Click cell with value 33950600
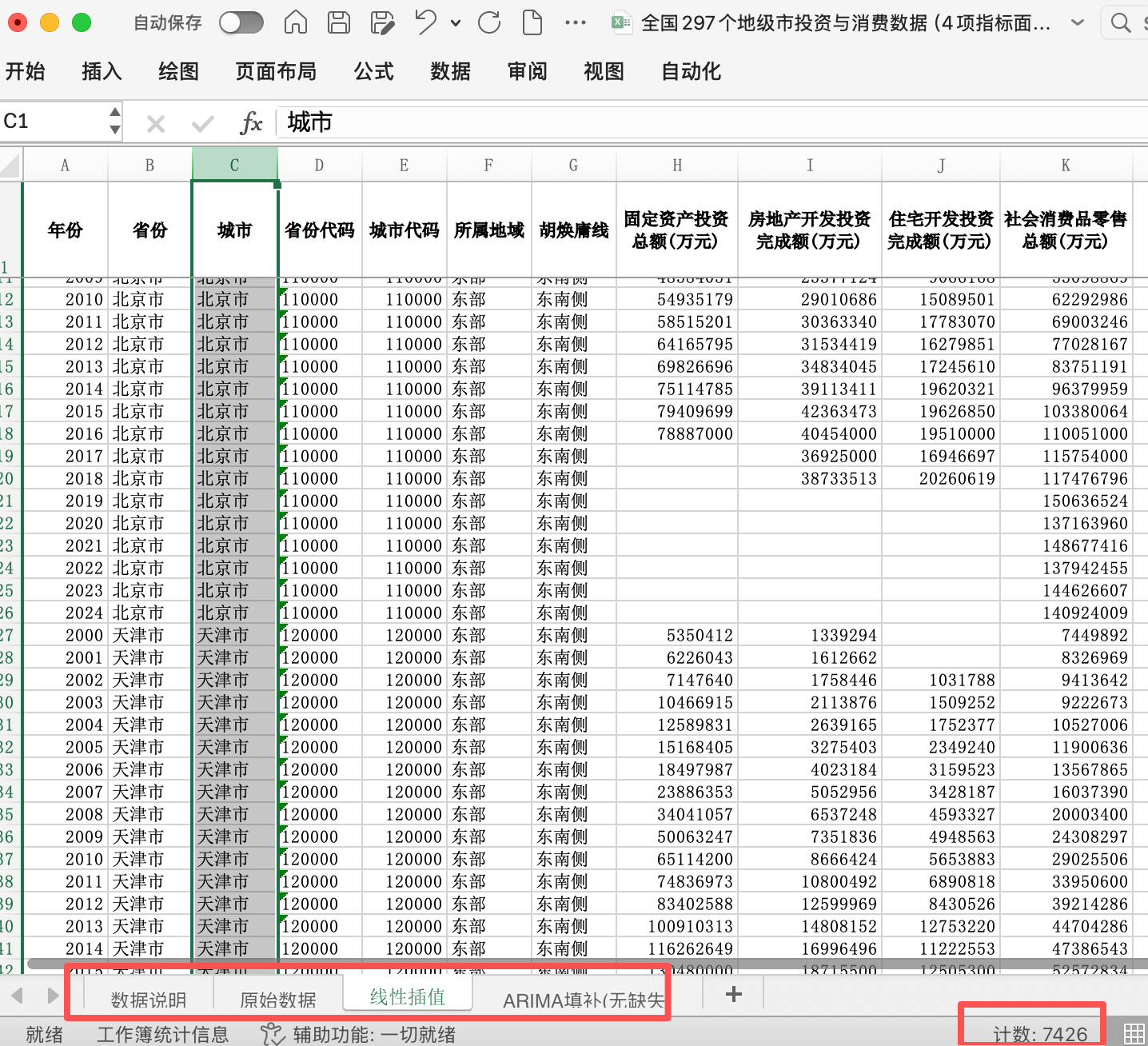The width and height of the screenshot is (1148, 1046). pyautogui.click(x=1066, y=881)
